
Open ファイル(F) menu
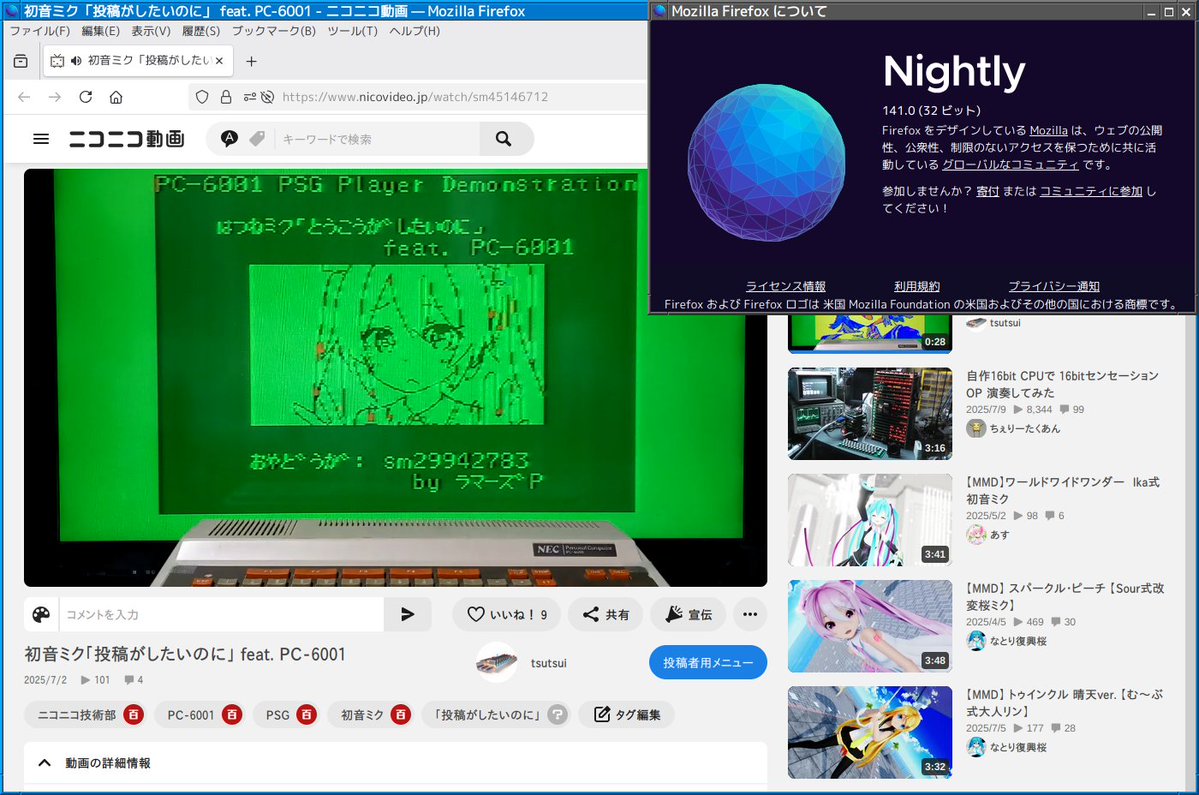pyautogui.click(x=40, y=31)
